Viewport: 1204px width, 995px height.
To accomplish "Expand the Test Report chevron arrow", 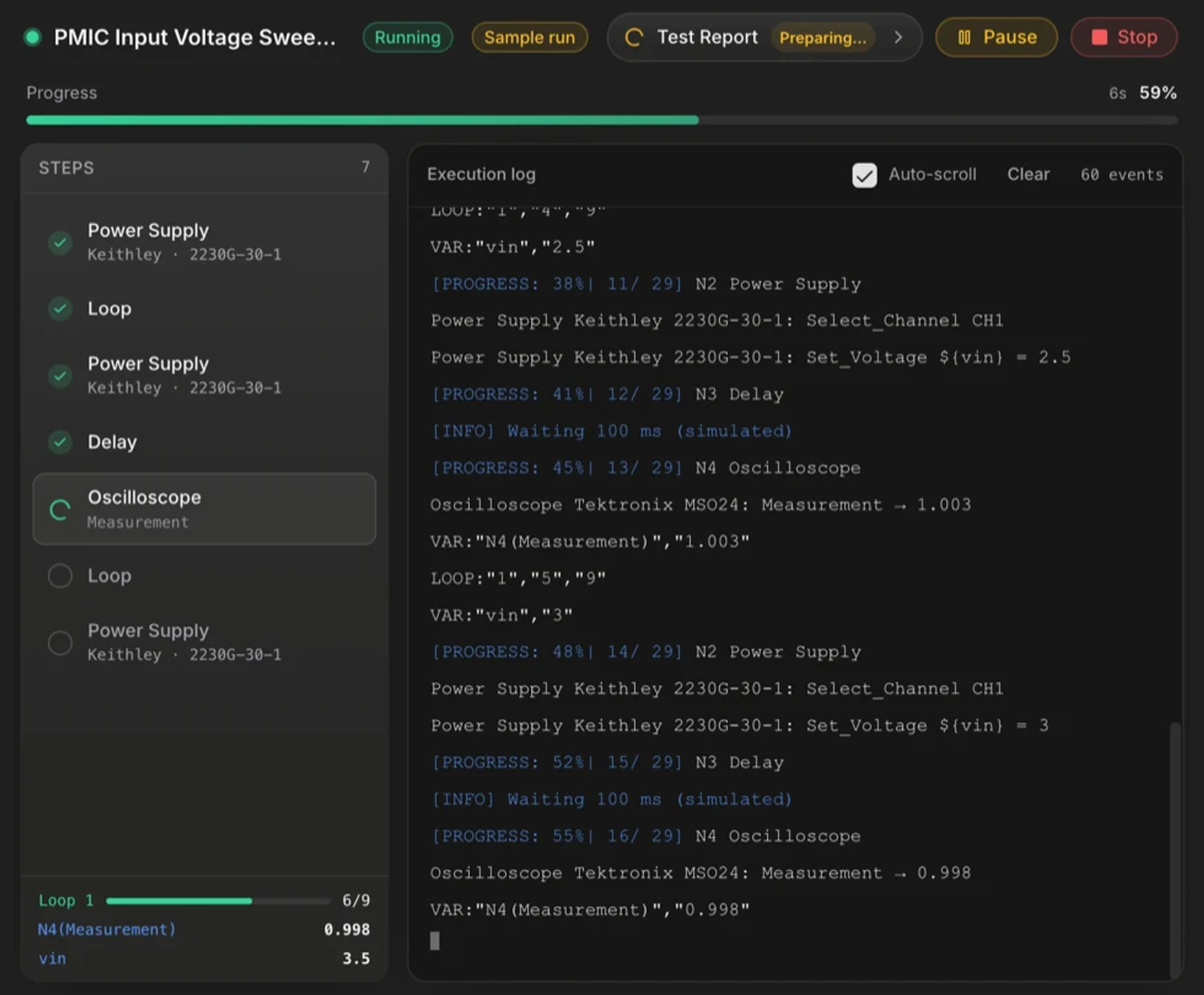I will (x=898, y=37).
